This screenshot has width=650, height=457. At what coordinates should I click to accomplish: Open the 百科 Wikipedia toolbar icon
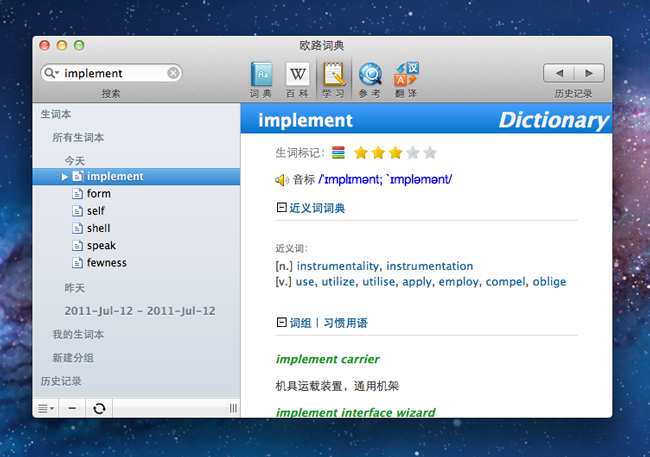pyautogui.click(x=297, y=74)
